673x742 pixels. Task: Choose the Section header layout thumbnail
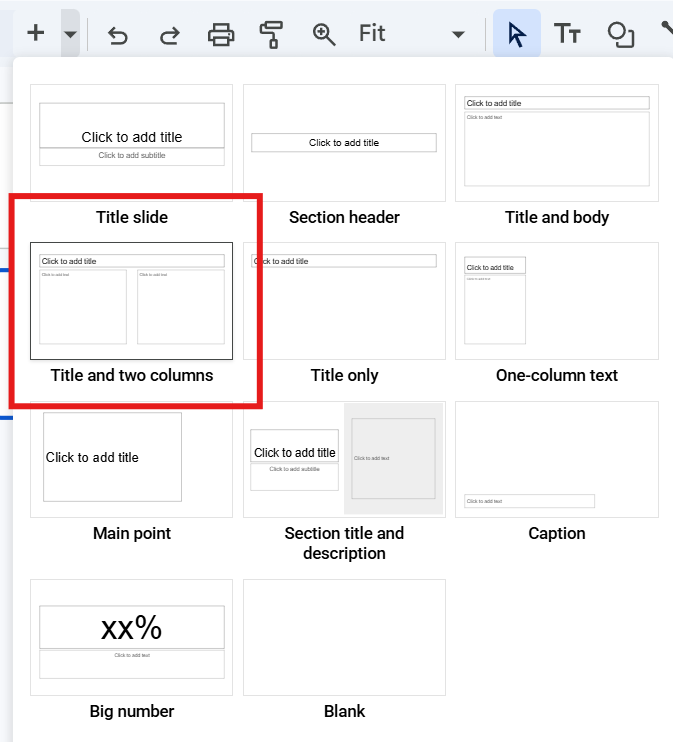[345, 142]
